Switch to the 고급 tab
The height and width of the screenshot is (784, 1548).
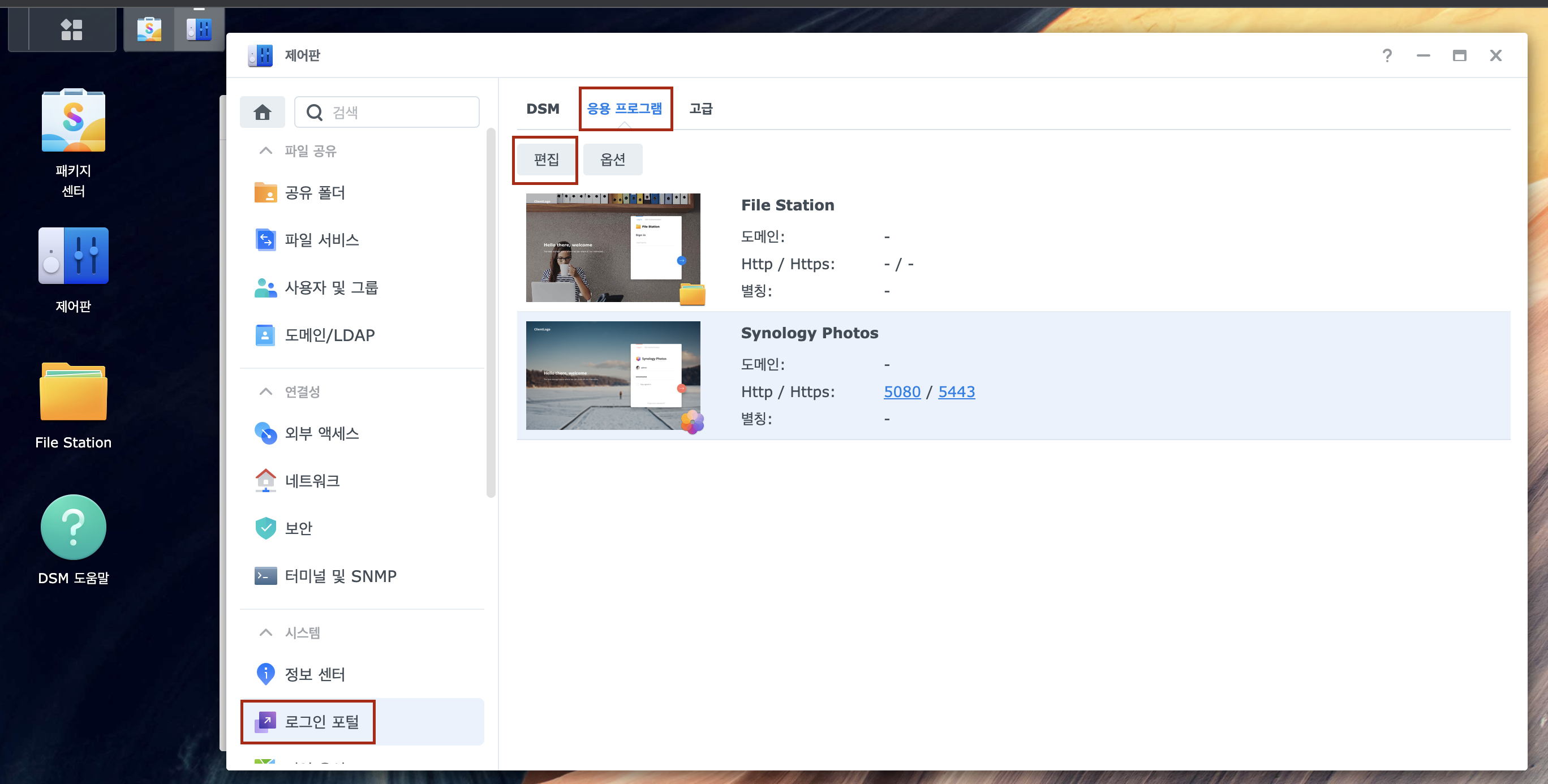[700, 109]
